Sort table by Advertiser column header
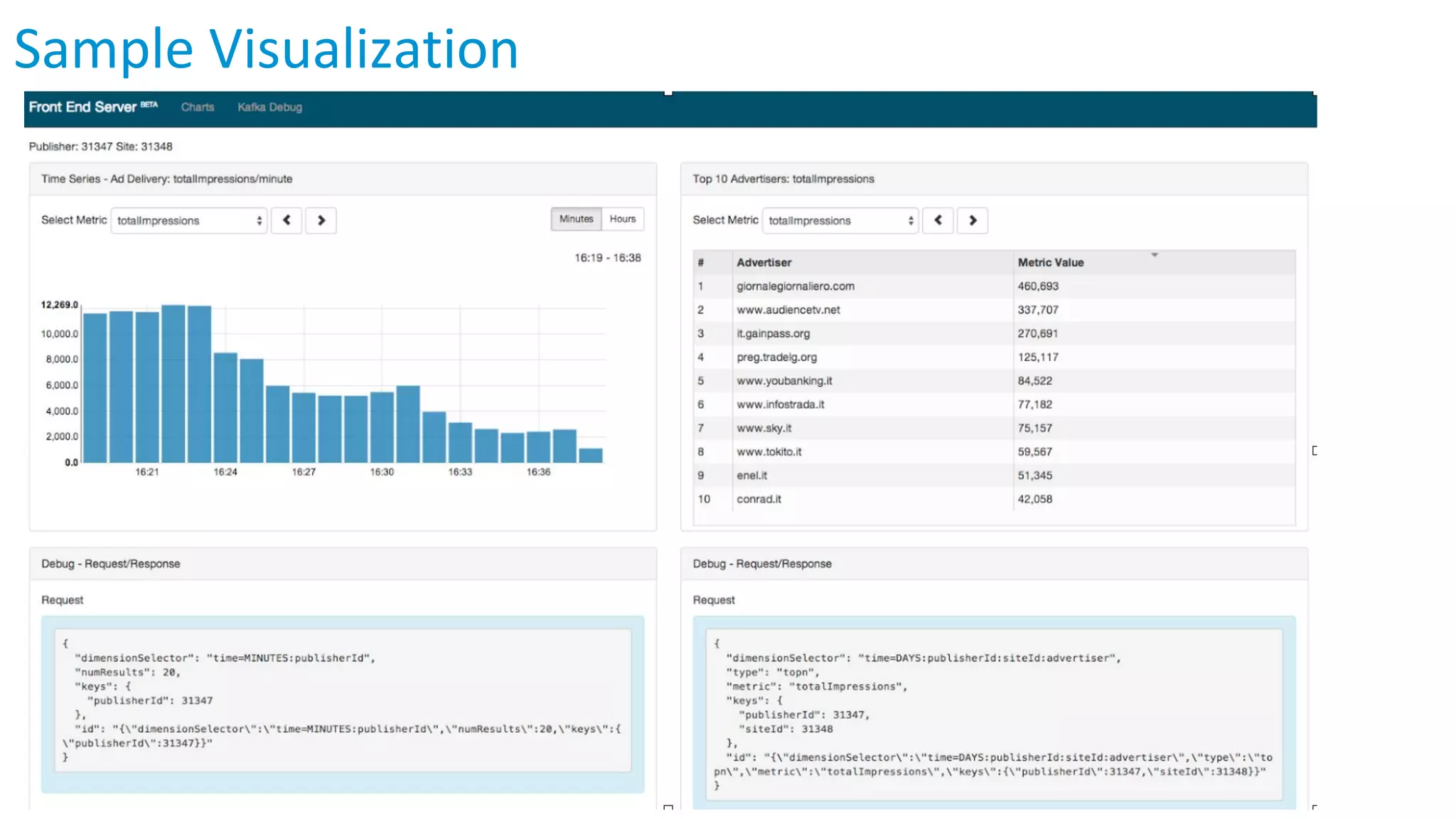Image resolution: width=1456 pixels, height=819 pixels. 764,262
